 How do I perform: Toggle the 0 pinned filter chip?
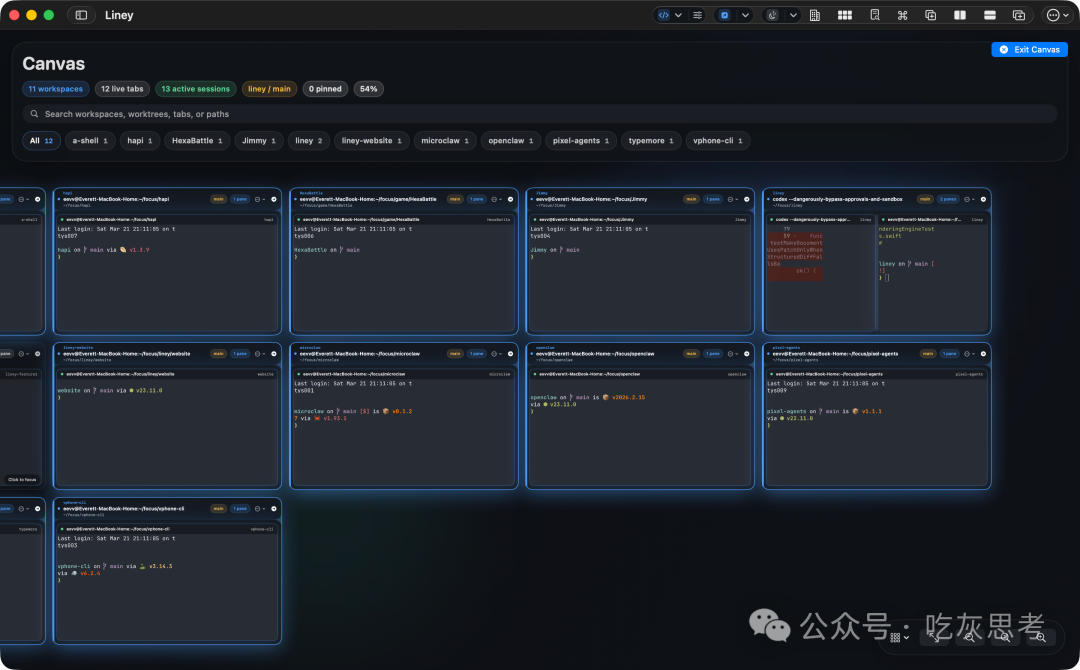[325, 89]
